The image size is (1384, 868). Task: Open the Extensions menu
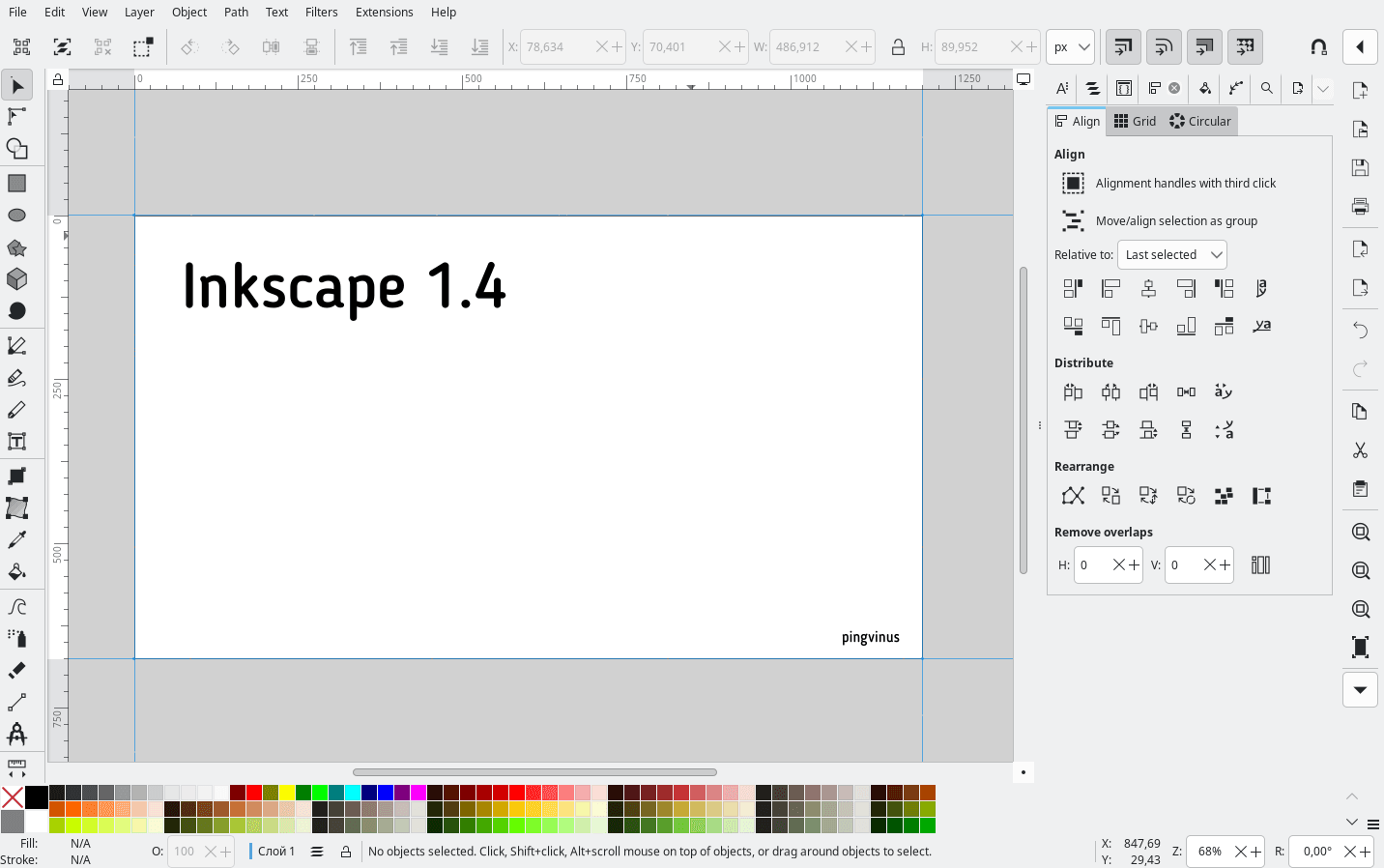click(x=384, y=12)
